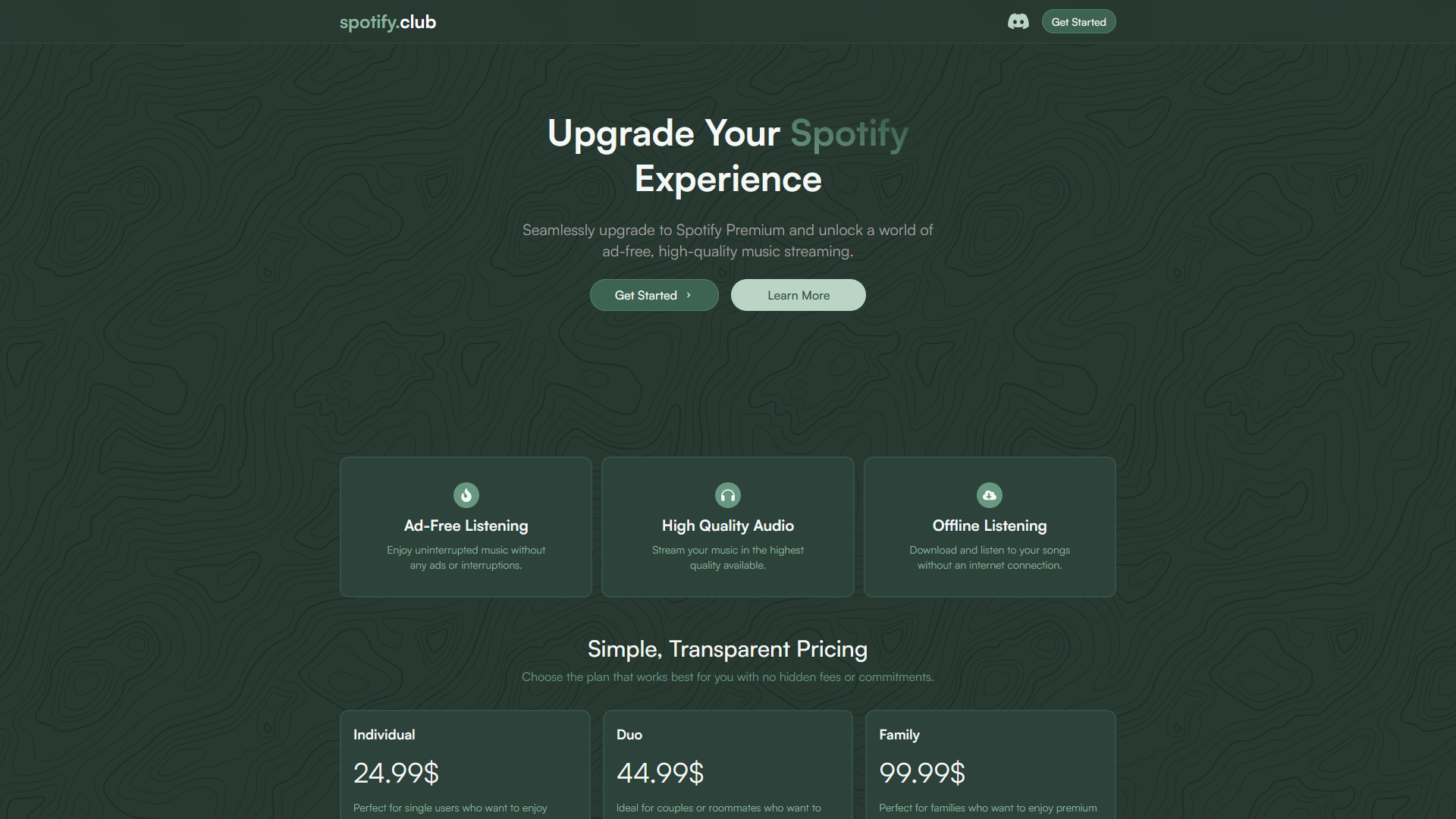
Task: Click the spotify.club logo
Action: pos(388,22)
